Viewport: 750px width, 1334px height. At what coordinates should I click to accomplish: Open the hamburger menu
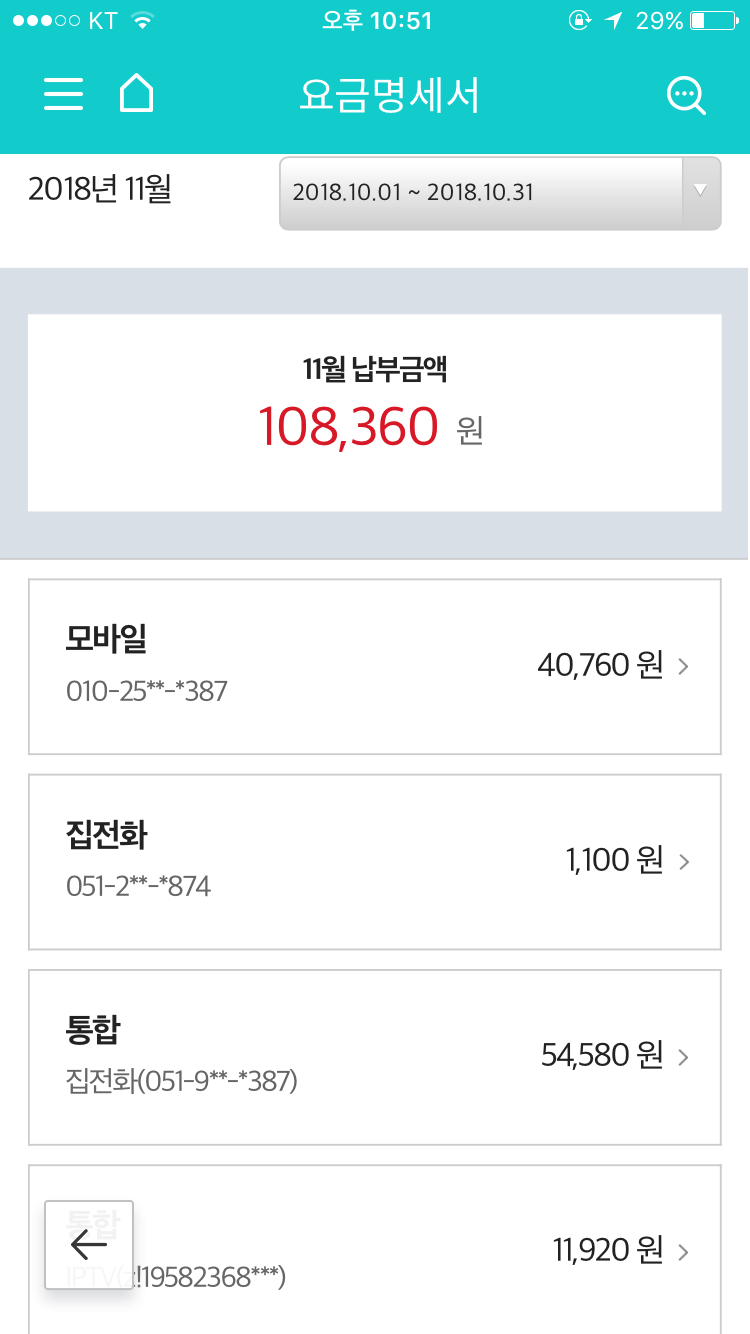point(63,94)
